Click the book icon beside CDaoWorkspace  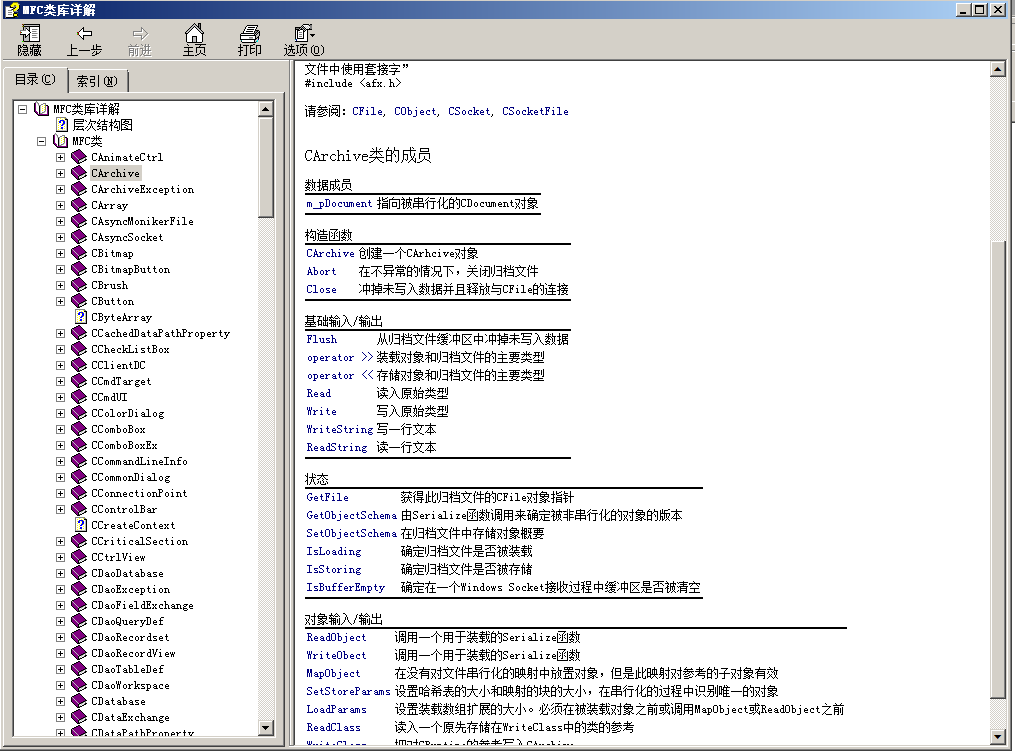pos(79,685)
